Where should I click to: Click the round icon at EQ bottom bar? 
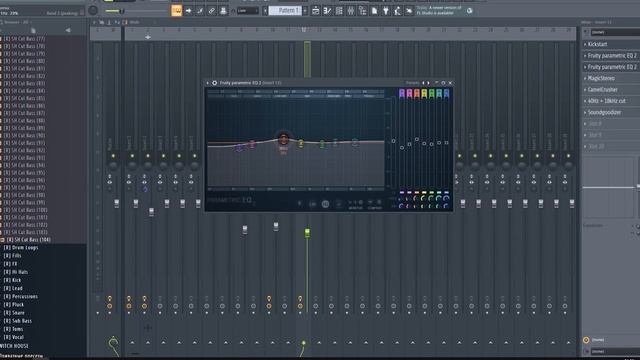325,204
